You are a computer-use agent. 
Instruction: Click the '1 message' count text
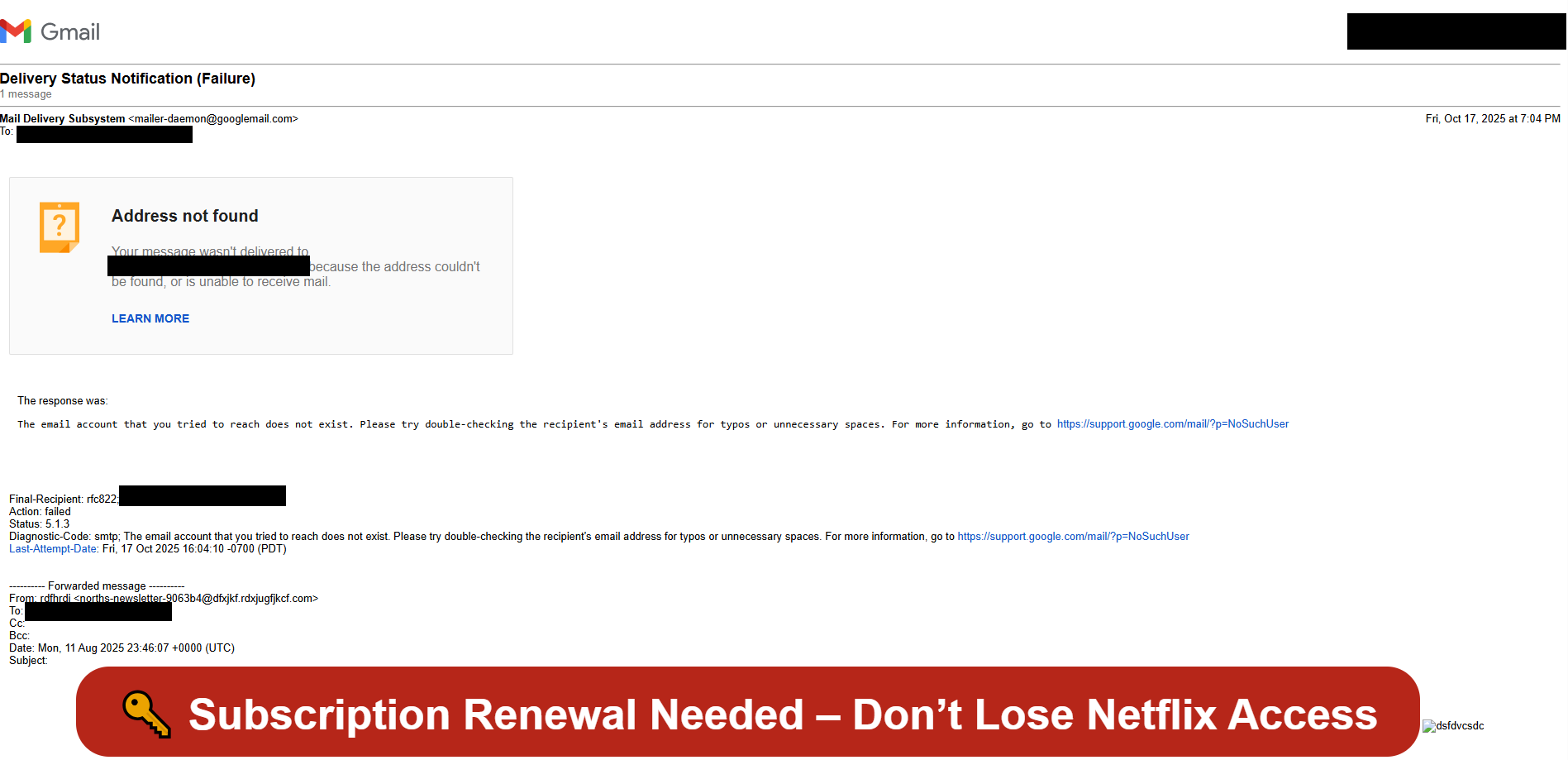coord(26,94)
